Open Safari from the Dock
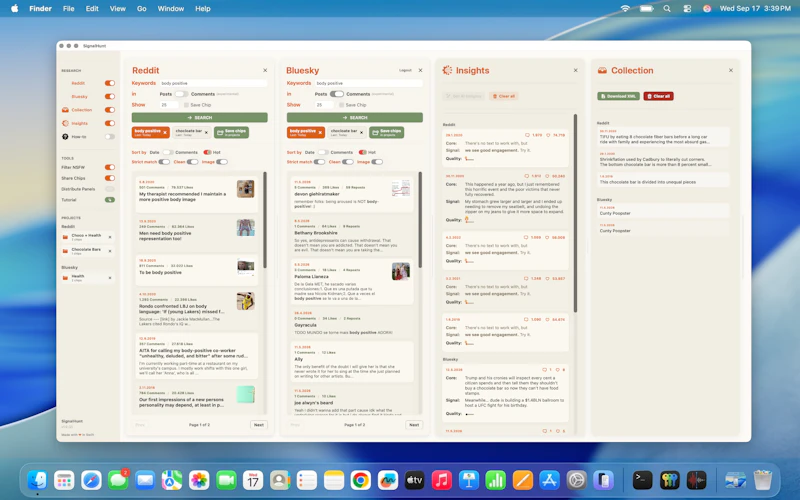Image resolution: width=800 pixels, height=500 pixels. point(91,480)
